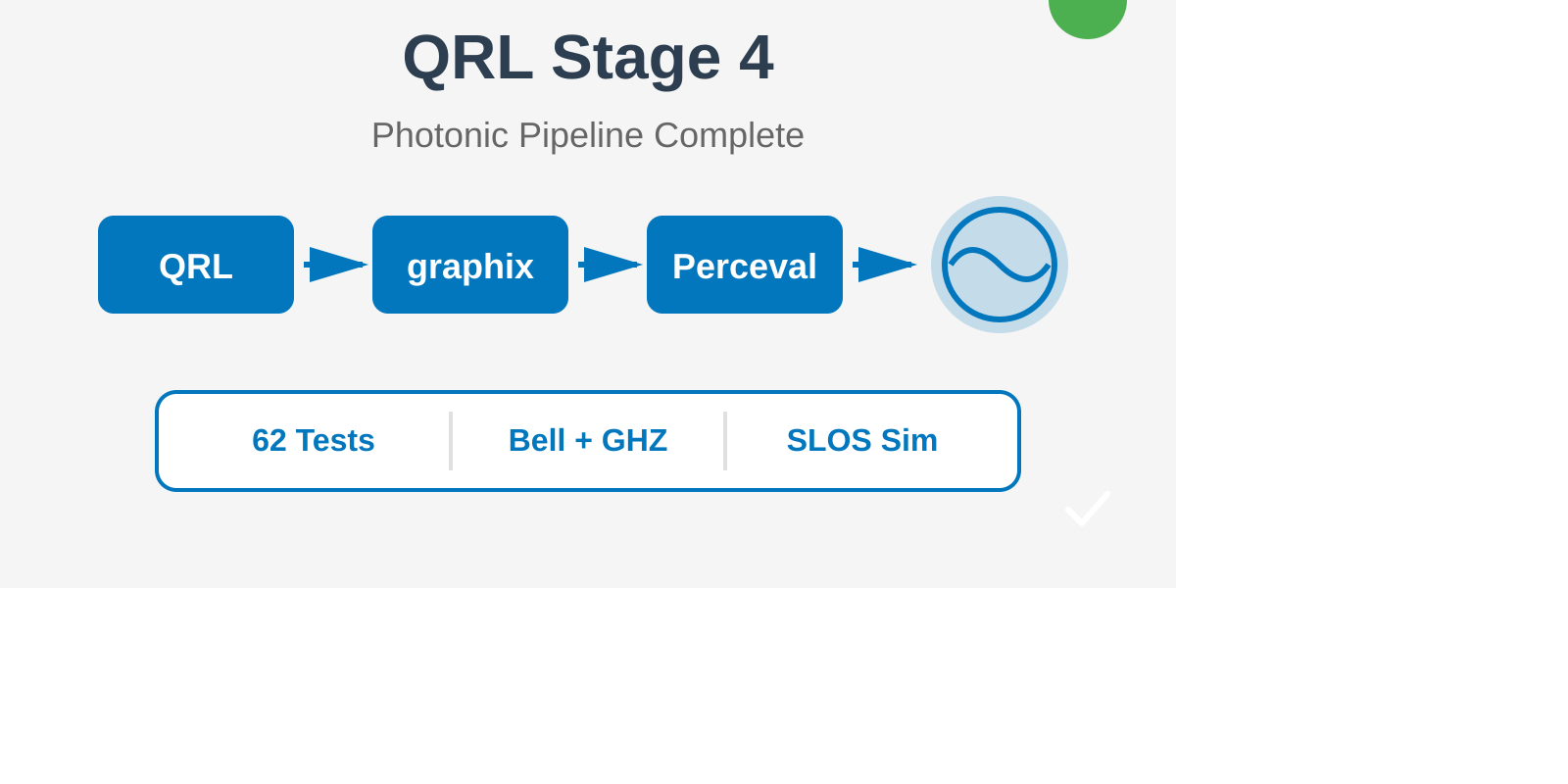Click the arrow between graphix and Perceval
Viewport: 1568px width, 784px height.
[x=610, y=265]
